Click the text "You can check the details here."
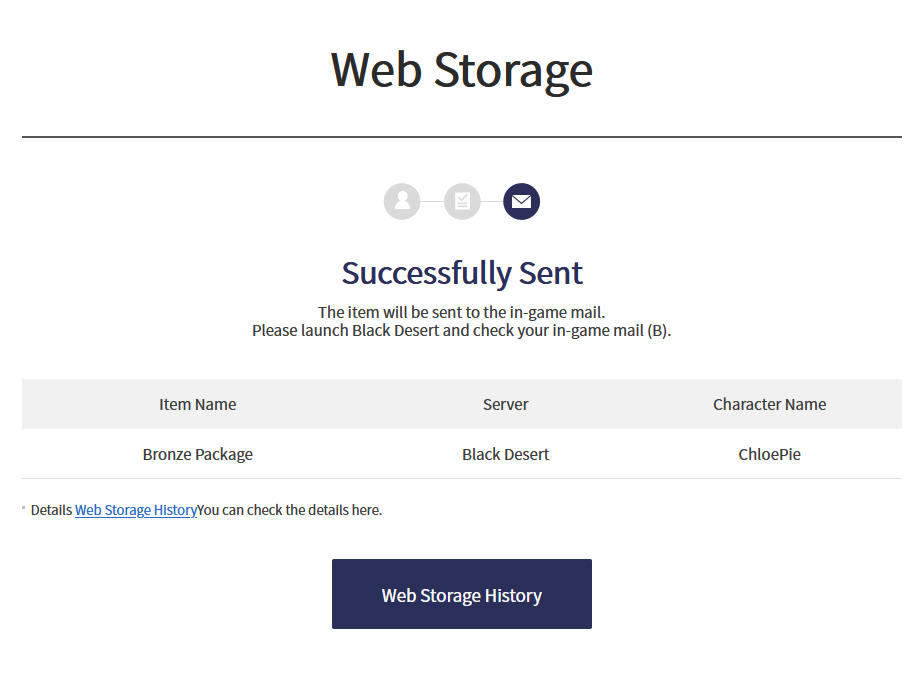This screenshot has height=683, width=911. pyautogui.click(x=290, y=510)
